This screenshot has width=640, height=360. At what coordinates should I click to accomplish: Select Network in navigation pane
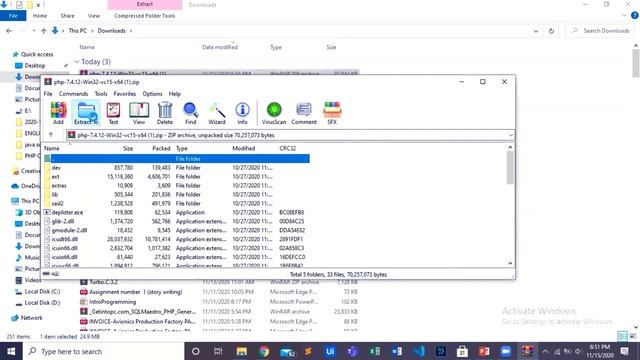[31, 318]
